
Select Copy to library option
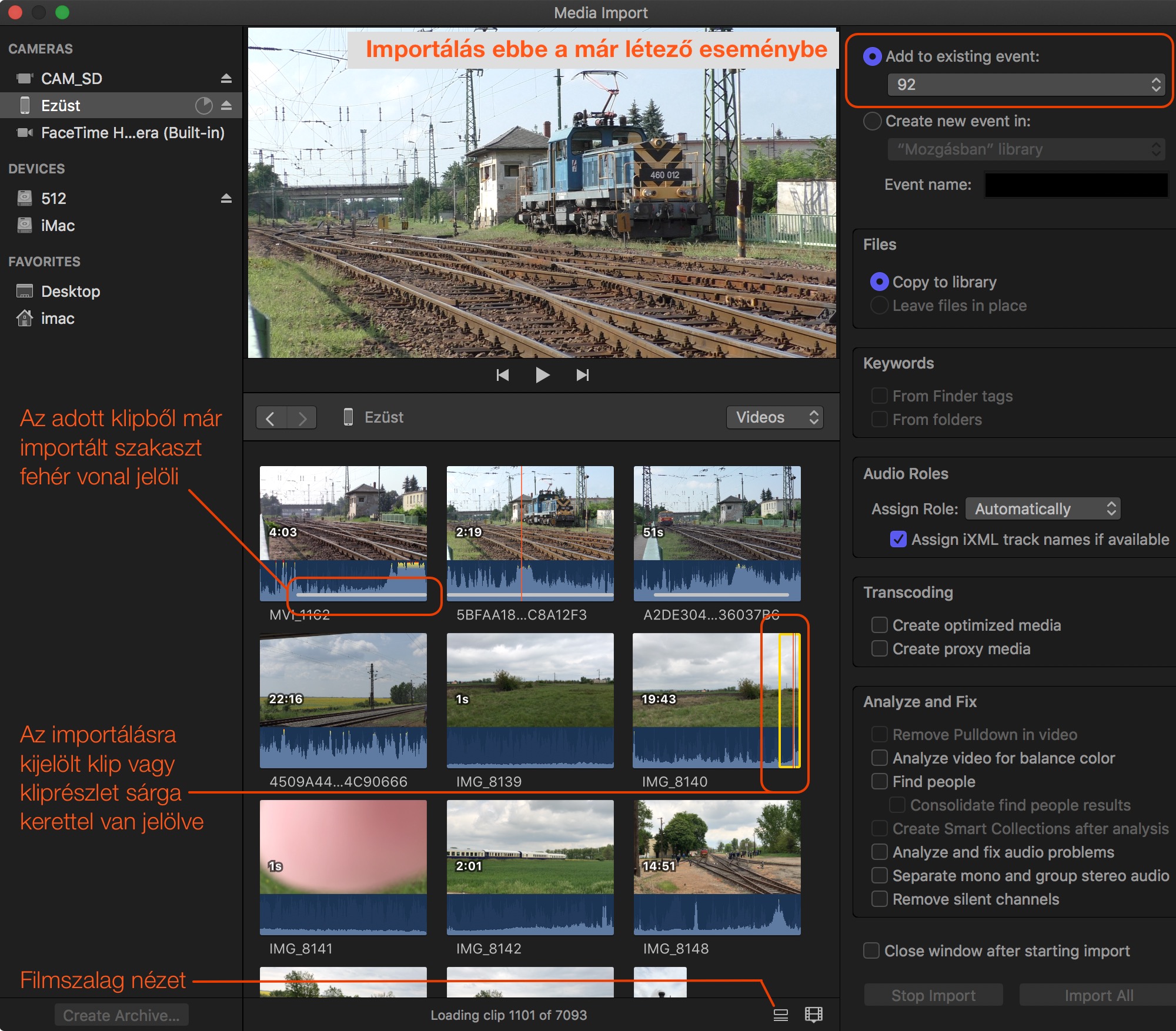tap(879, 282)
